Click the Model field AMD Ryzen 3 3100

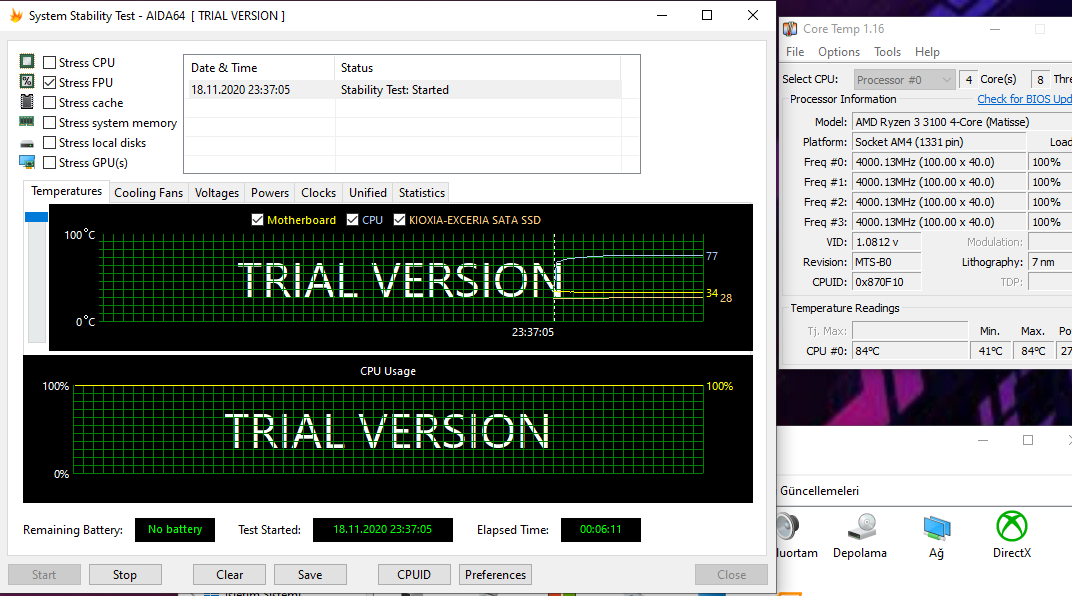point(962,122)
